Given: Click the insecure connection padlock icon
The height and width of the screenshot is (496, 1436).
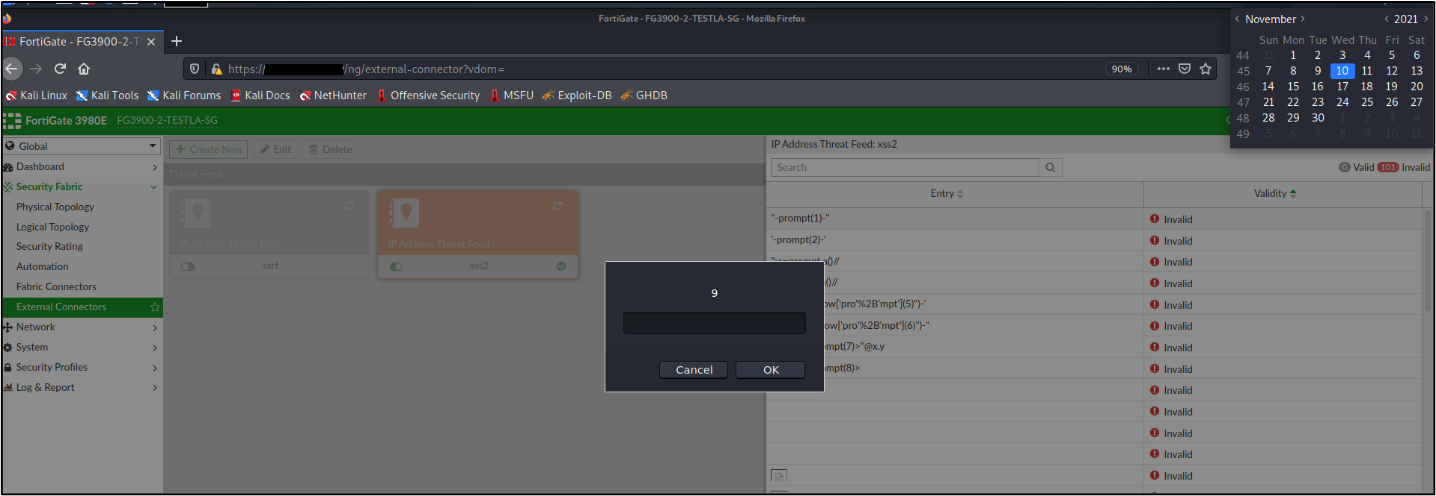Looking at the screenshot, I should point(215,69).
